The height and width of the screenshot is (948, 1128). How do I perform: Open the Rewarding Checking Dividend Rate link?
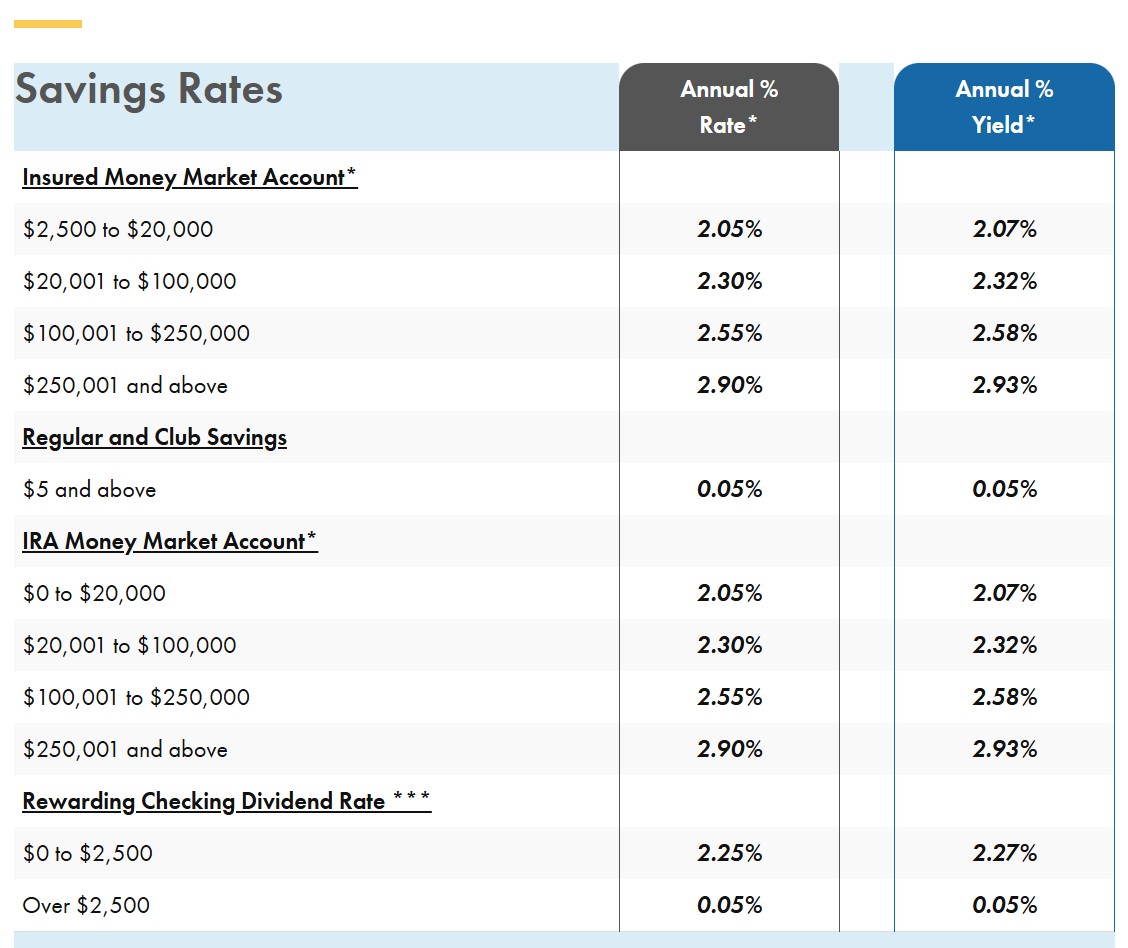tap(227, 801)
